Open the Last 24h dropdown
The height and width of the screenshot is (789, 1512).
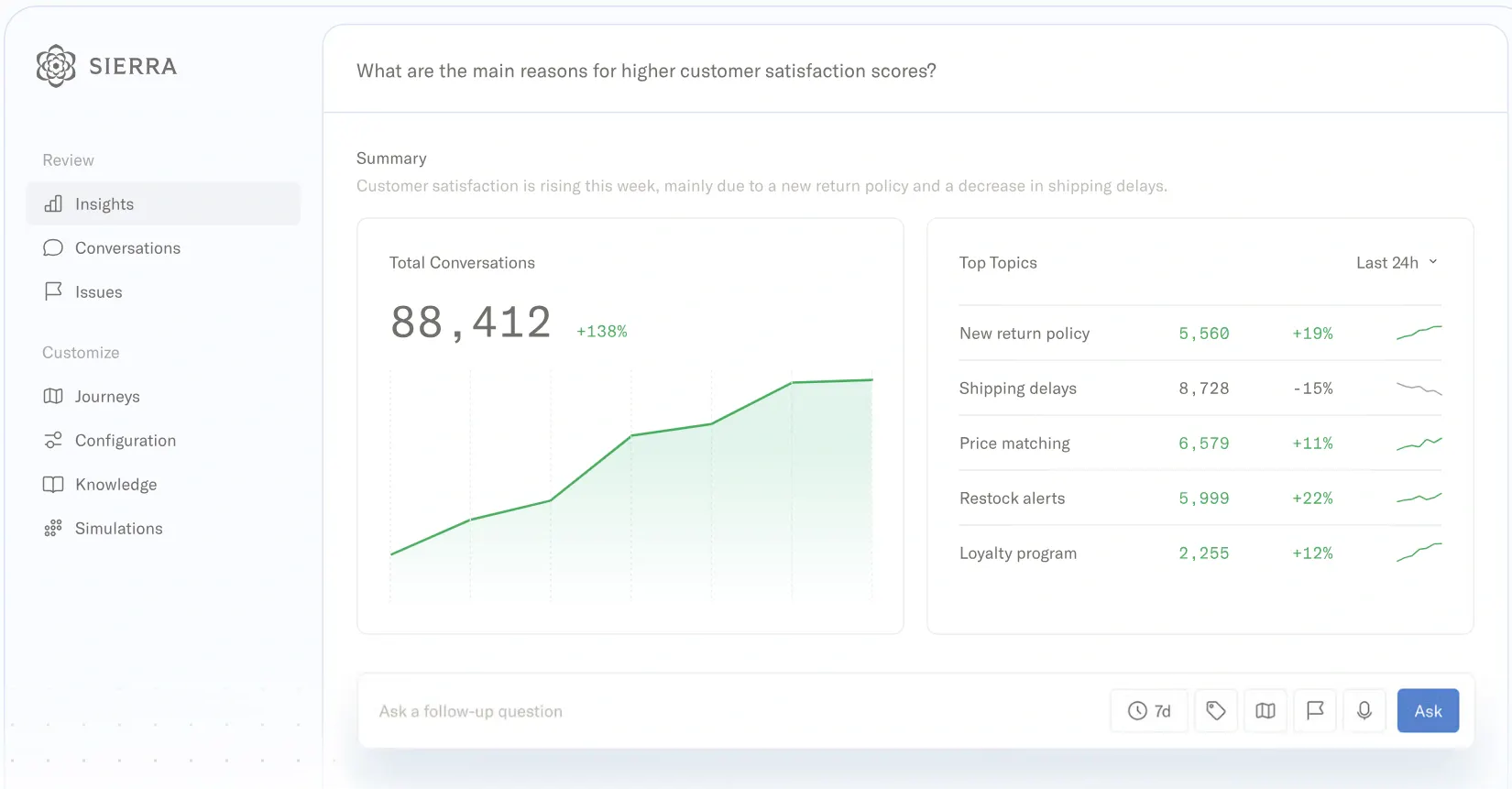pyautogui.click(x=1397, y=263)
